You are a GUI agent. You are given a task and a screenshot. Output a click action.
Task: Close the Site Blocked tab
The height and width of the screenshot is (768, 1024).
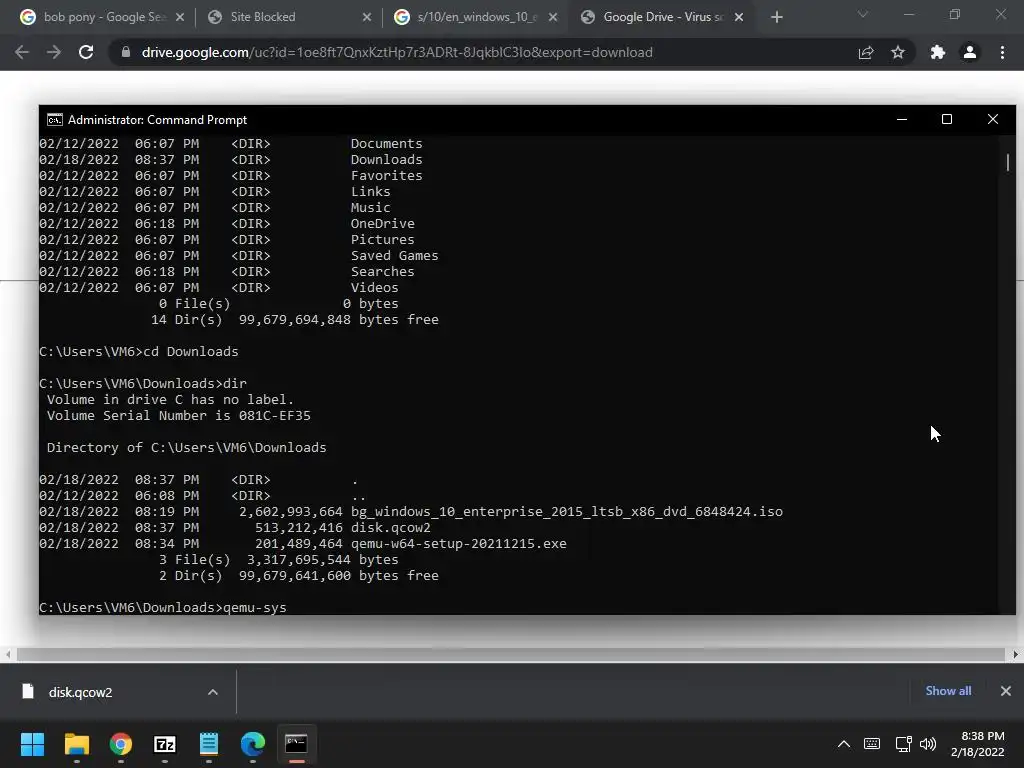pyautogui.click(x=367, y=17)
